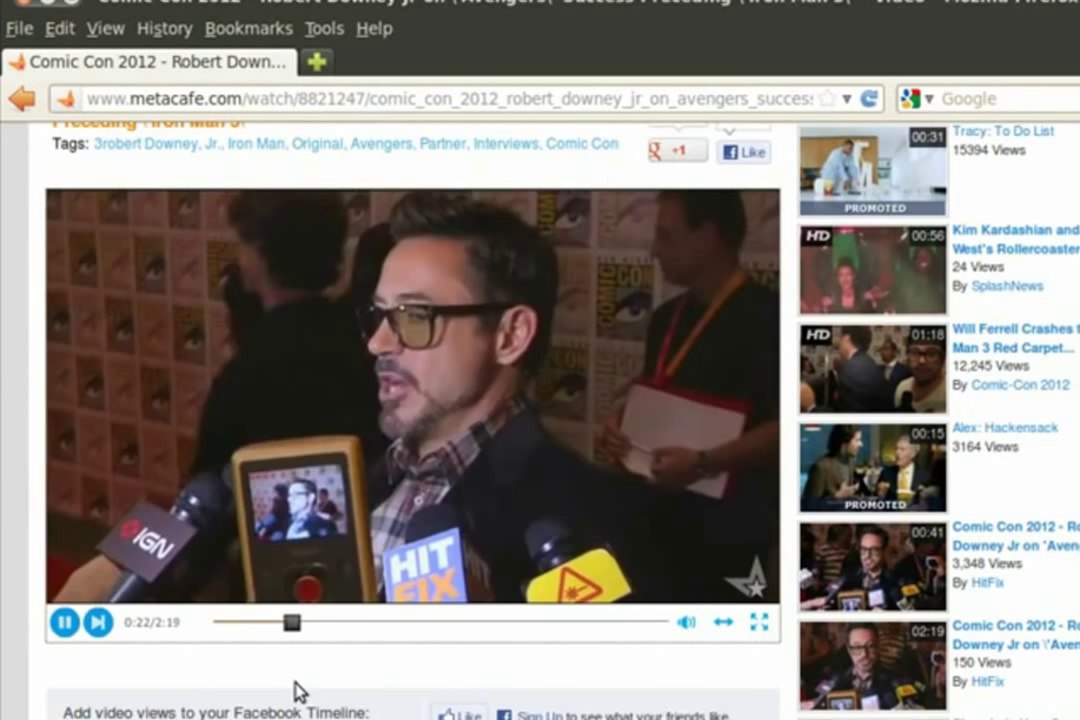Enter fullscreen with the expand icon
Image resolution: width=1080 pixels, height=720 pixels.
click(x=759, y=622)
